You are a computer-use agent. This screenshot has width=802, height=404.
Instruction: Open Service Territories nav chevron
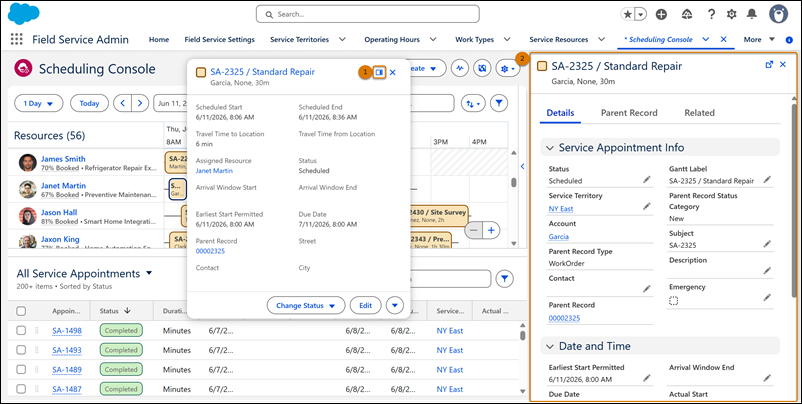(342, 39)
